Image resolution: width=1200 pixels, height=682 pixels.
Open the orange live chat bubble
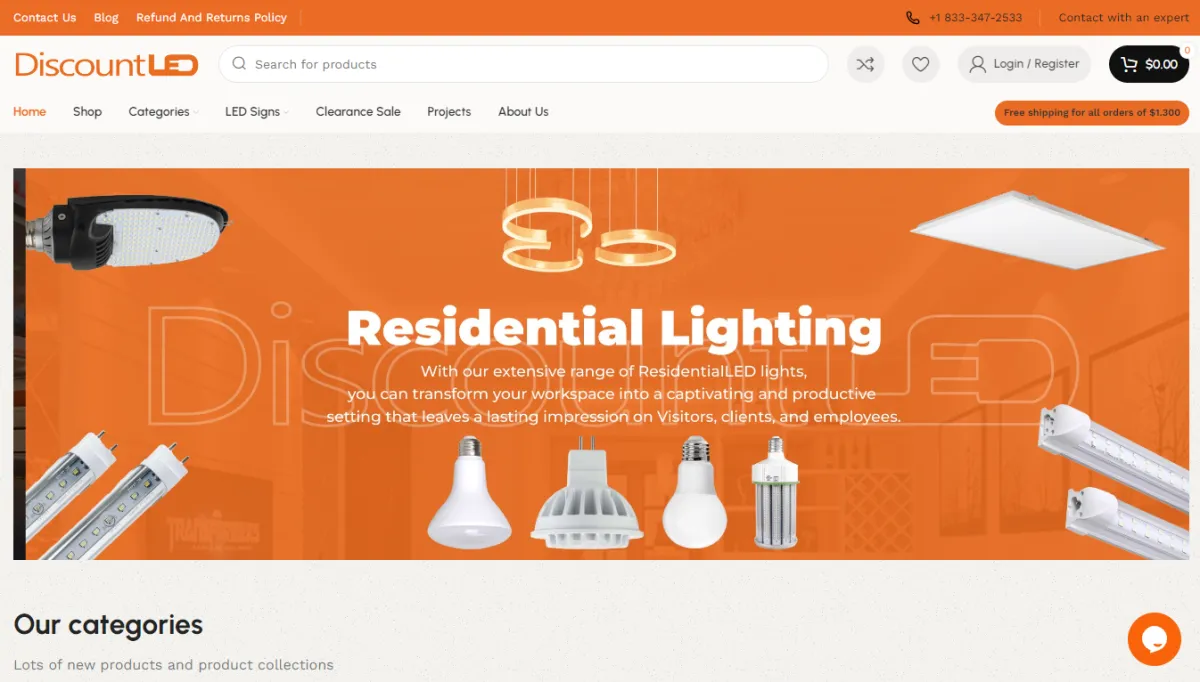(x=1154, y=639)
